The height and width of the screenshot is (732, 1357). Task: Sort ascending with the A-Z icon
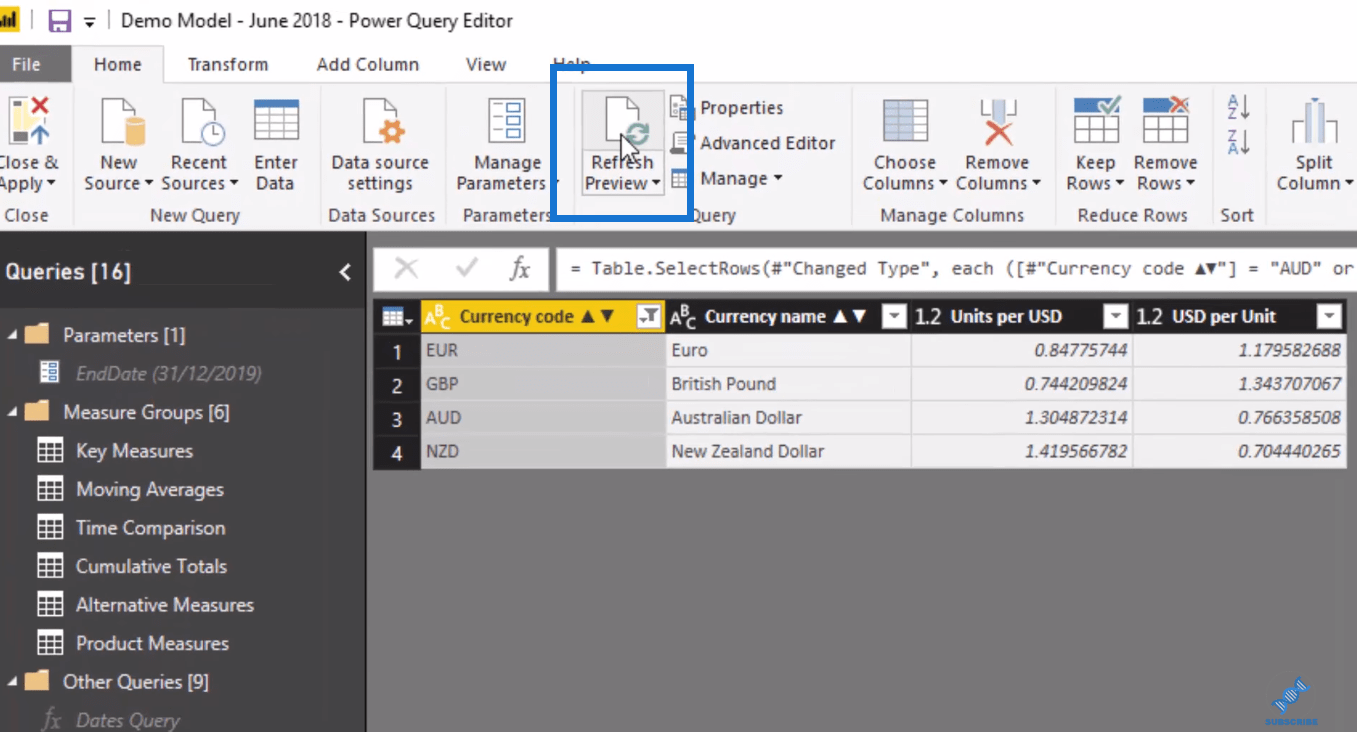pos(1238,108)
